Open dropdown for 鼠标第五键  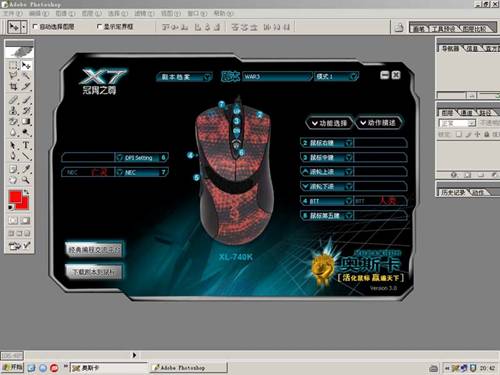click(x=349, y=216)
